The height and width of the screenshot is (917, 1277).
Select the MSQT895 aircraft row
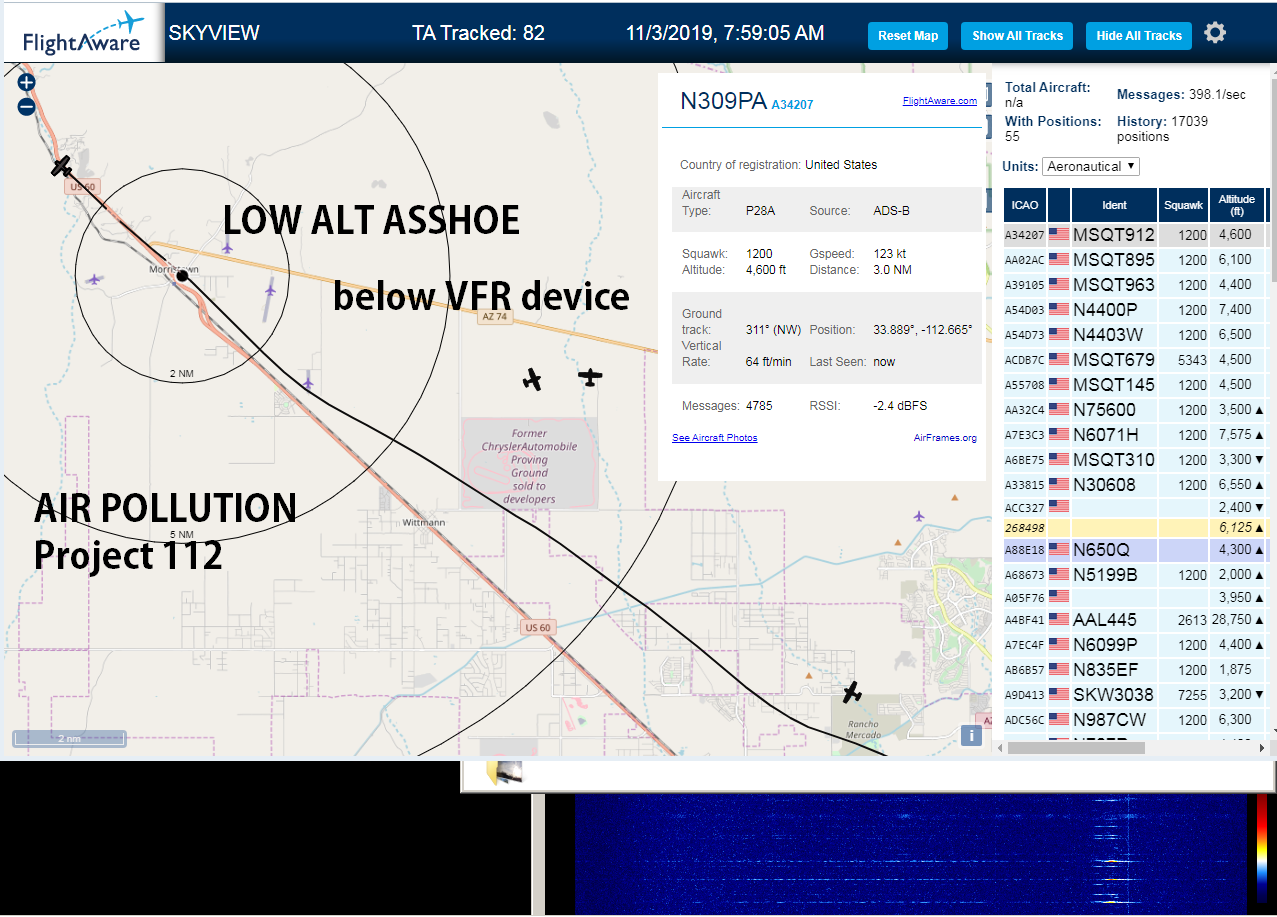(1136, 260)
